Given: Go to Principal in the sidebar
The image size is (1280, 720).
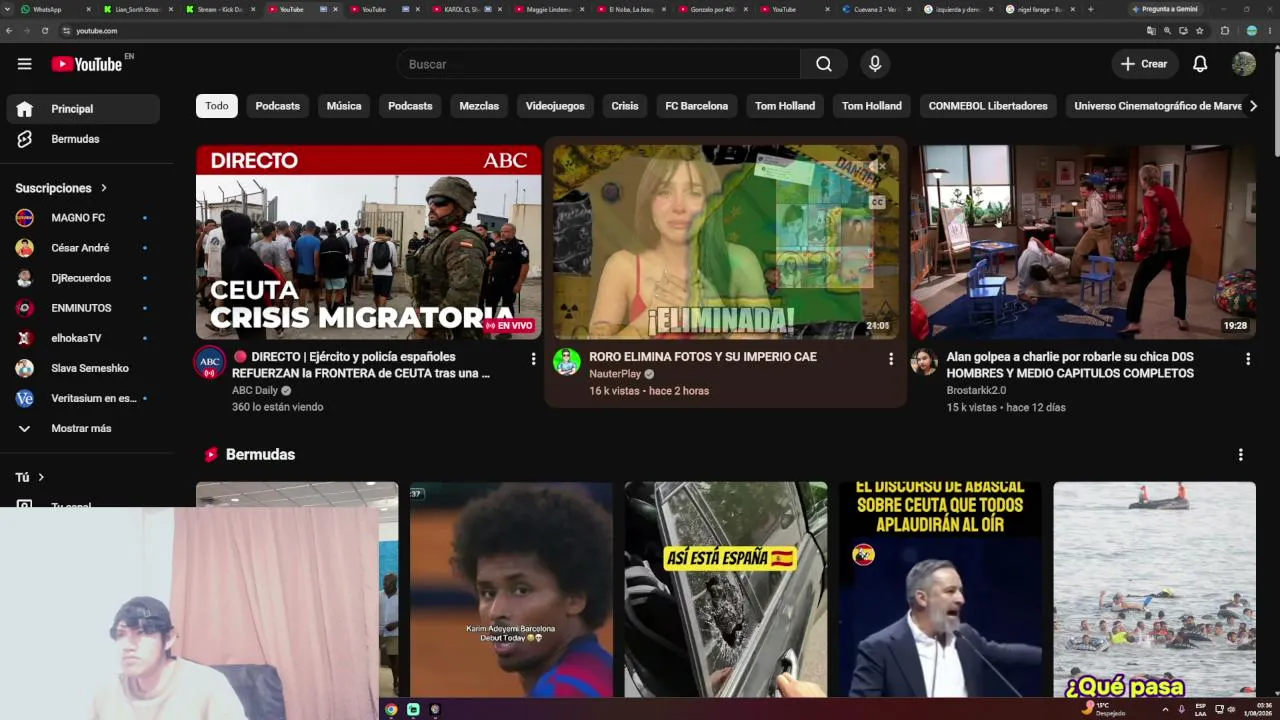Looking at the screenshot, I should click(84, 109).
